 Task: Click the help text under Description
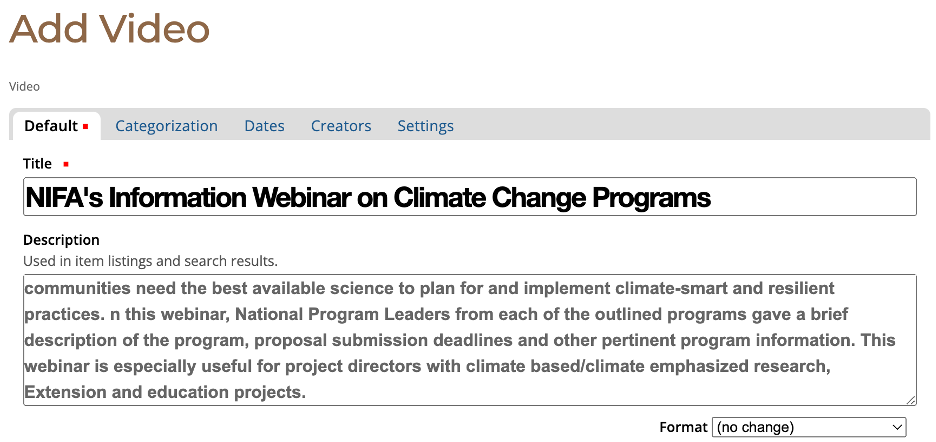coord(150,261)
